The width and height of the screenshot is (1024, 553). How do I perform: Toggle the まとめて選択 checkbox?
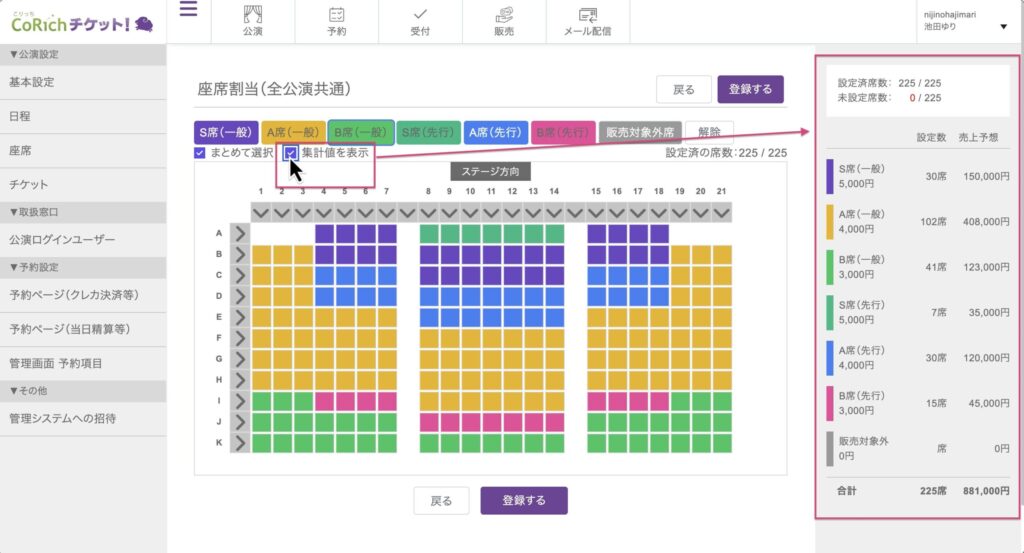[x=200, y=153]
